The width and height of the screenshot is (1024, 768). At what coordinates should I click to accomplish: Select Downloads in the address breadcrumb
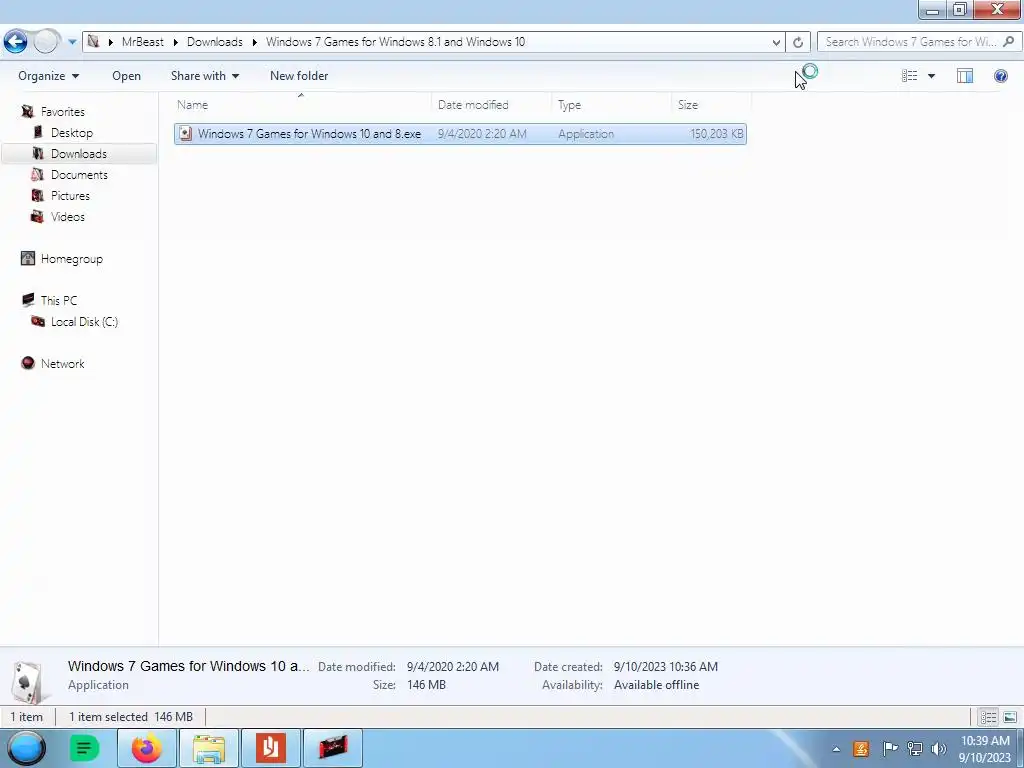click(x=214, y=42)
